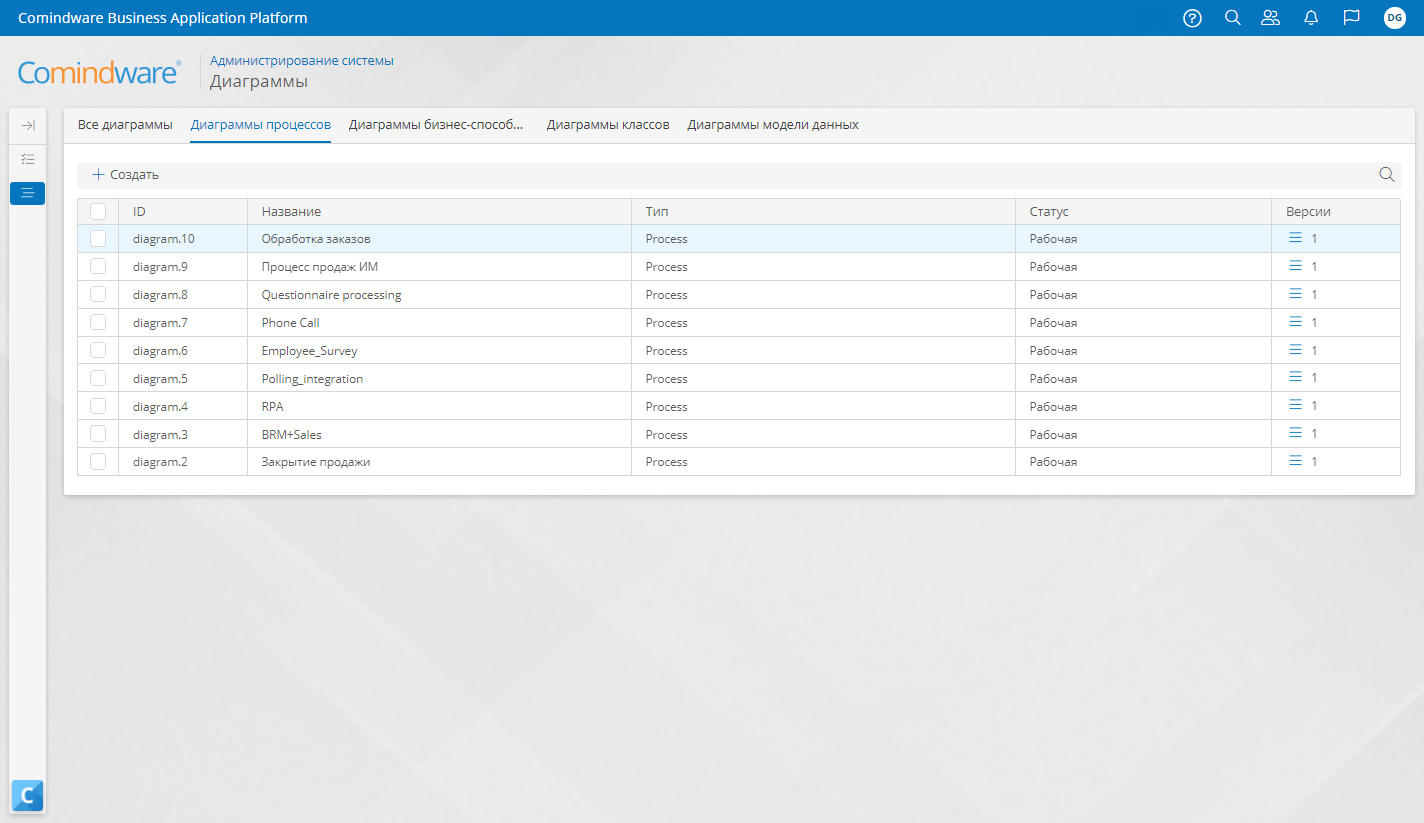
Task: Check the box for diagram.7
Action: (98, 322)
